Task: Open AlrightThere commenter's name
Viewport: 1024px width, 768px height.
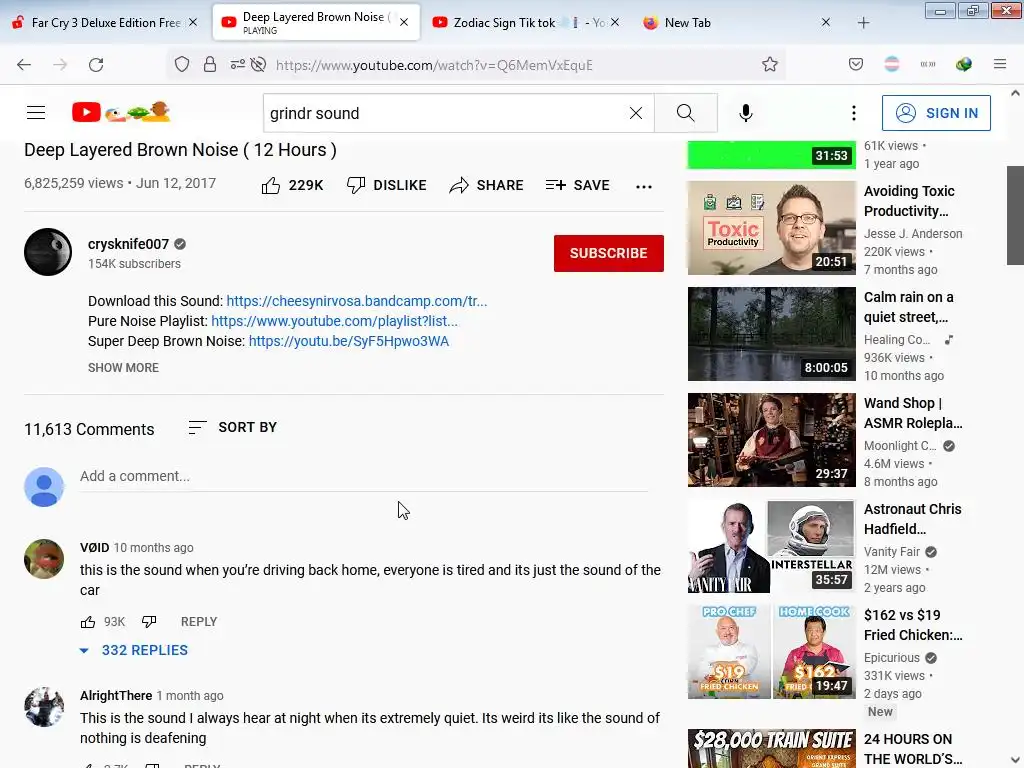Action: [x=116, y=696]
